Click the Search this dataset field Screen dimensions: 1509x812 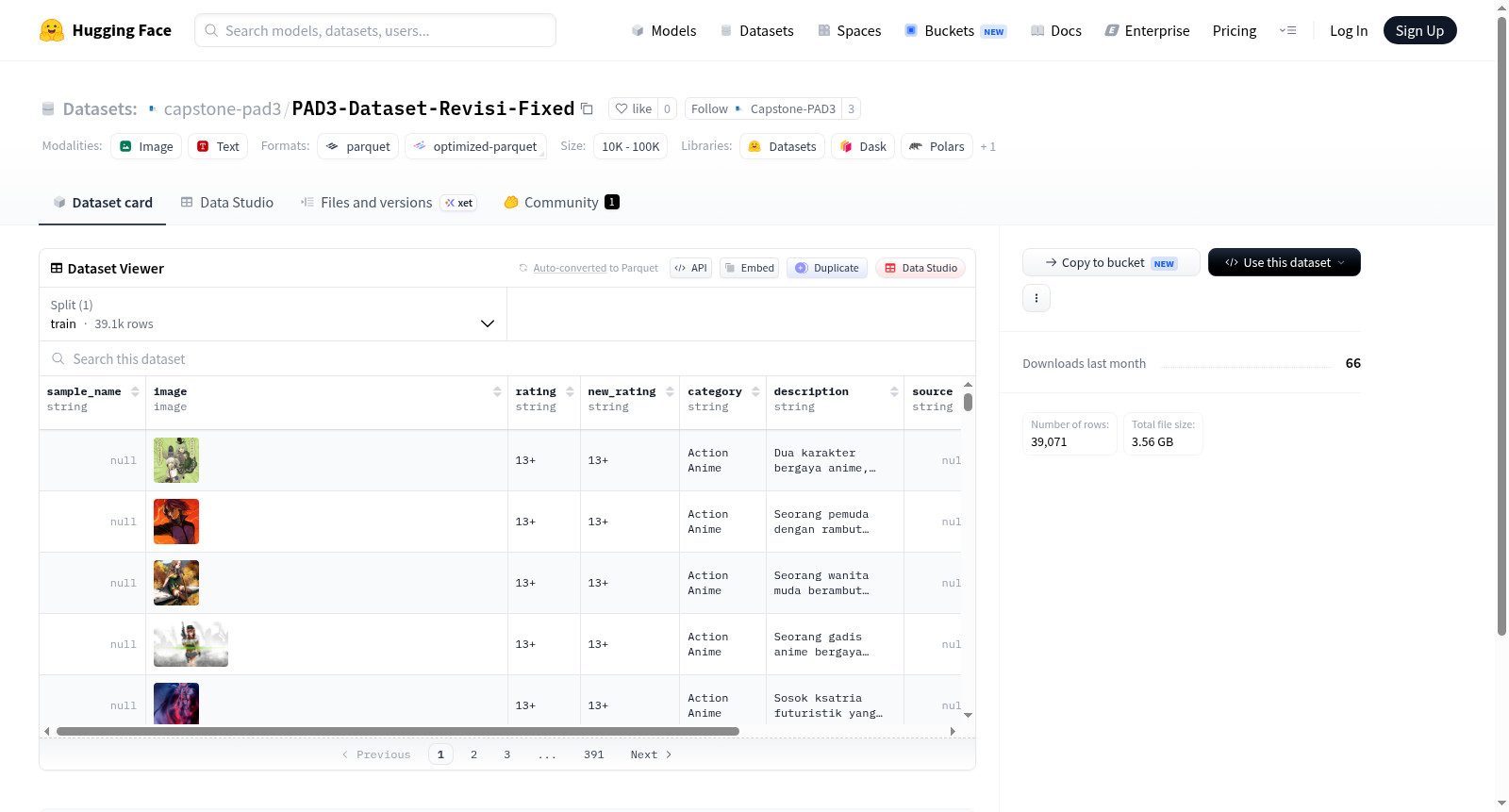507,358
